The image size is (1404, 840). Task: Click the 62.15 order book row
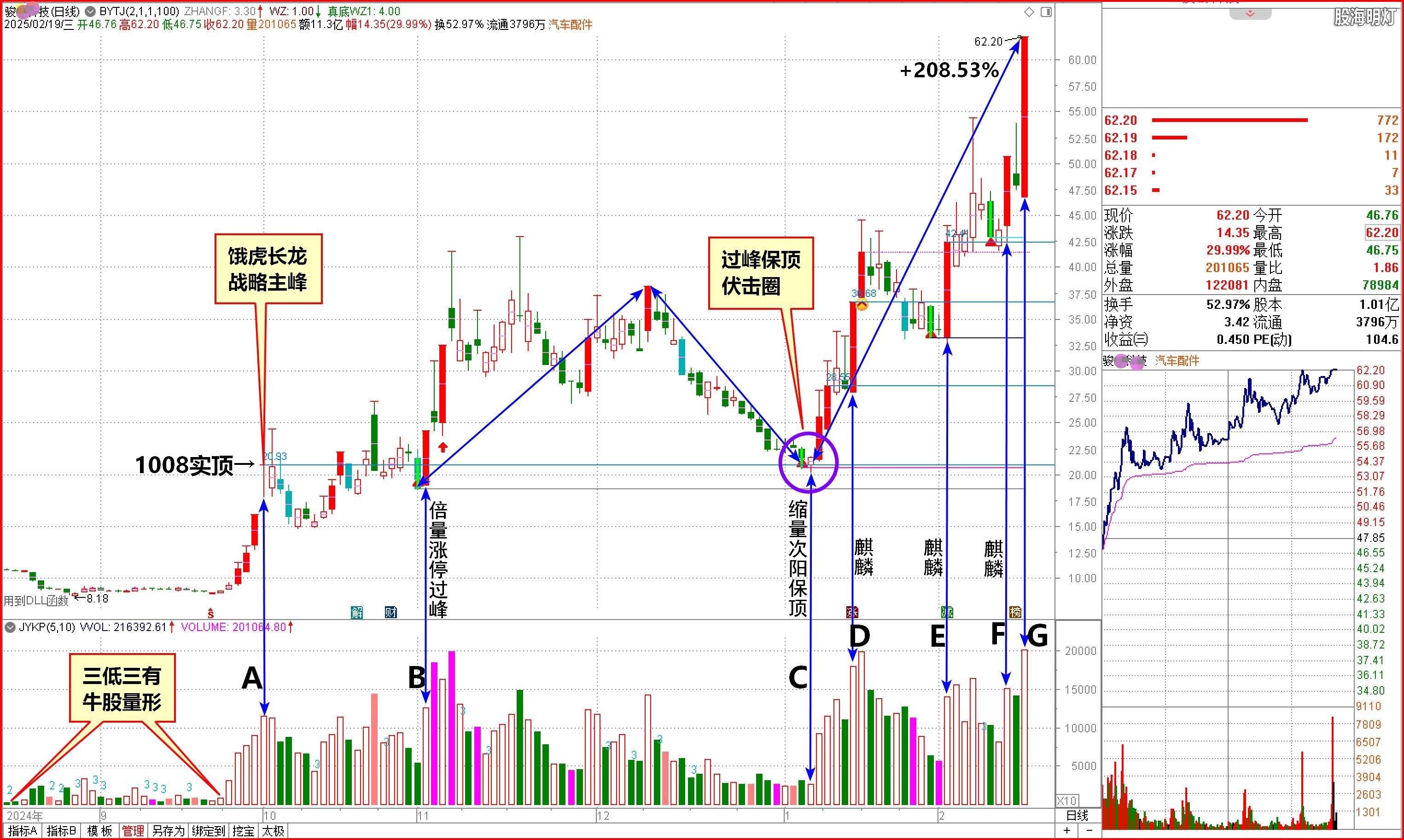(x=1251, y=190)
